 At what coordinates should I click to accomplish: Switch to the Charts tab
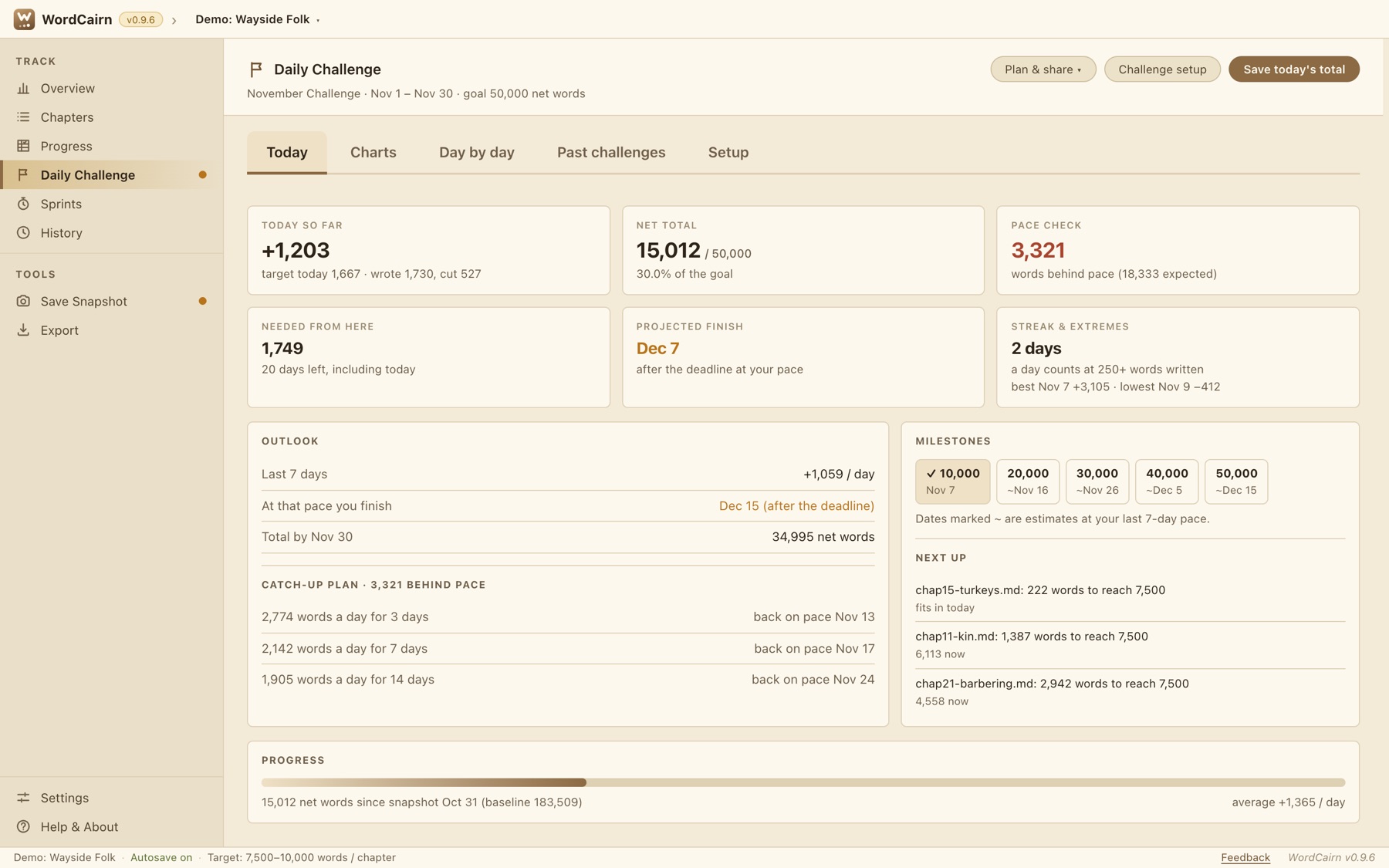[373, 153]
